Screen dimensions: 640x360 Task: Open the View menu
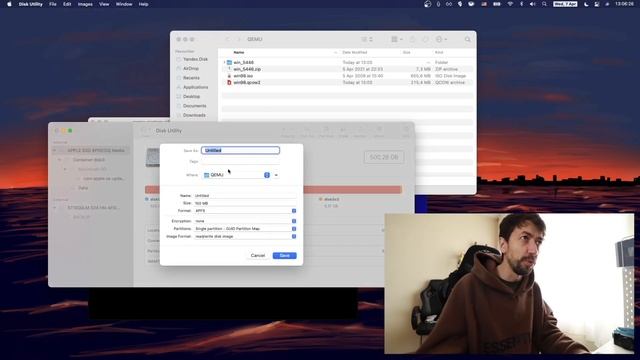click(x=104, y=4)
